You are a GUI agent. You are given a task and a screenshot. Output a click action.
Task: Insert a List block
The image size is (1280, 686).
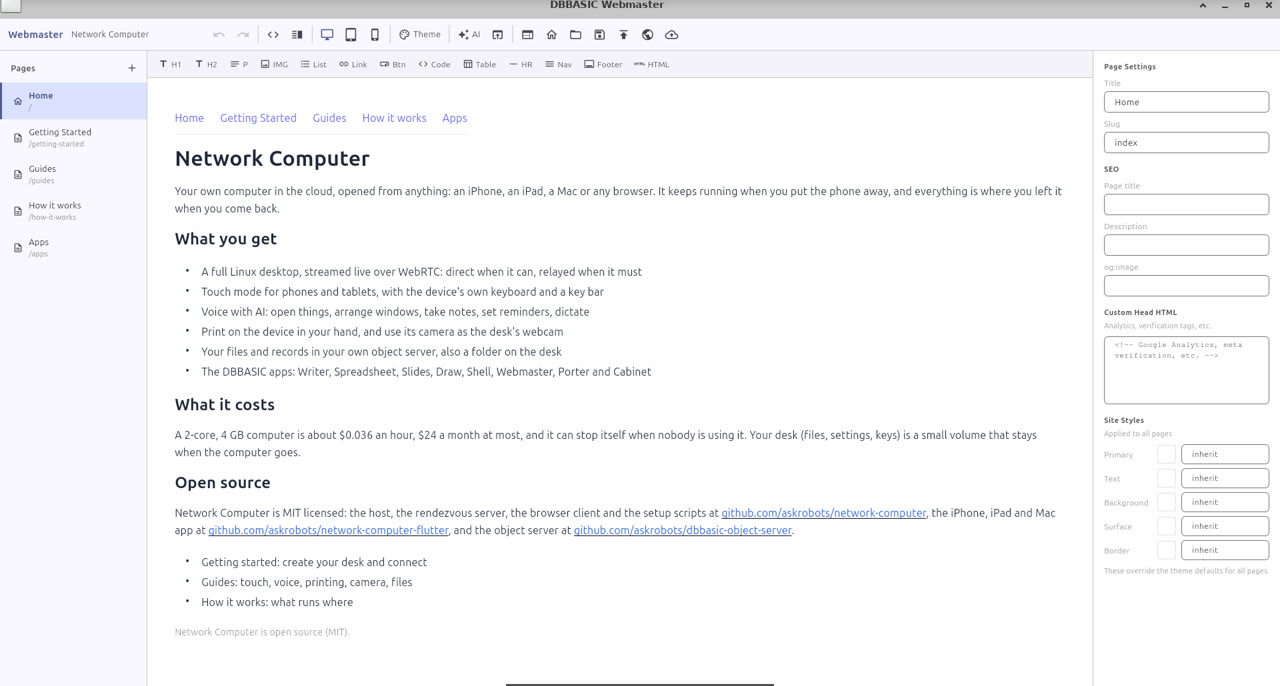314,64
